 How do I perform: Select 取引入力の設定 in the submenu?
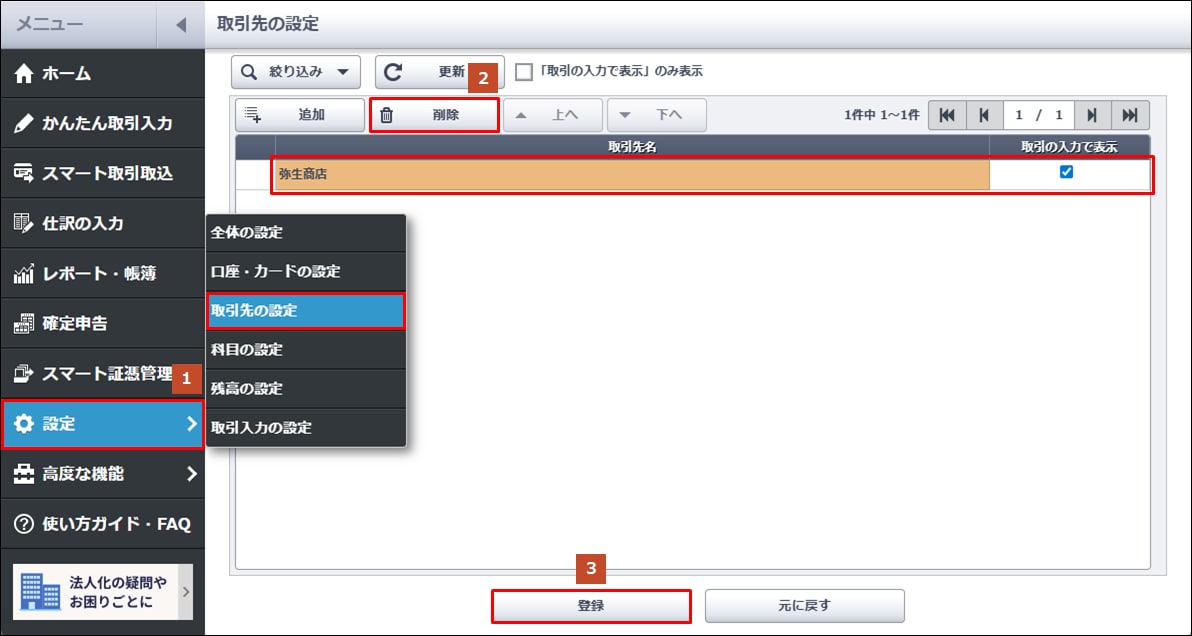click(306, 428)
